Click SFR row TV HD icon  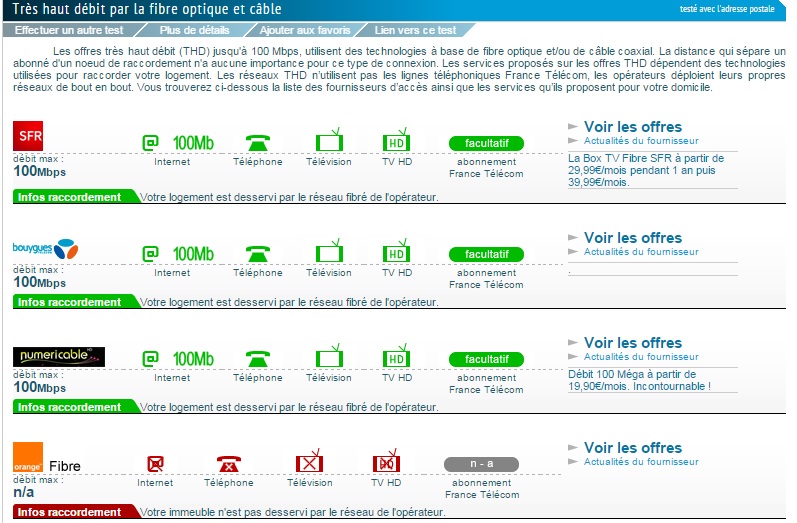[x=396, y=140]
